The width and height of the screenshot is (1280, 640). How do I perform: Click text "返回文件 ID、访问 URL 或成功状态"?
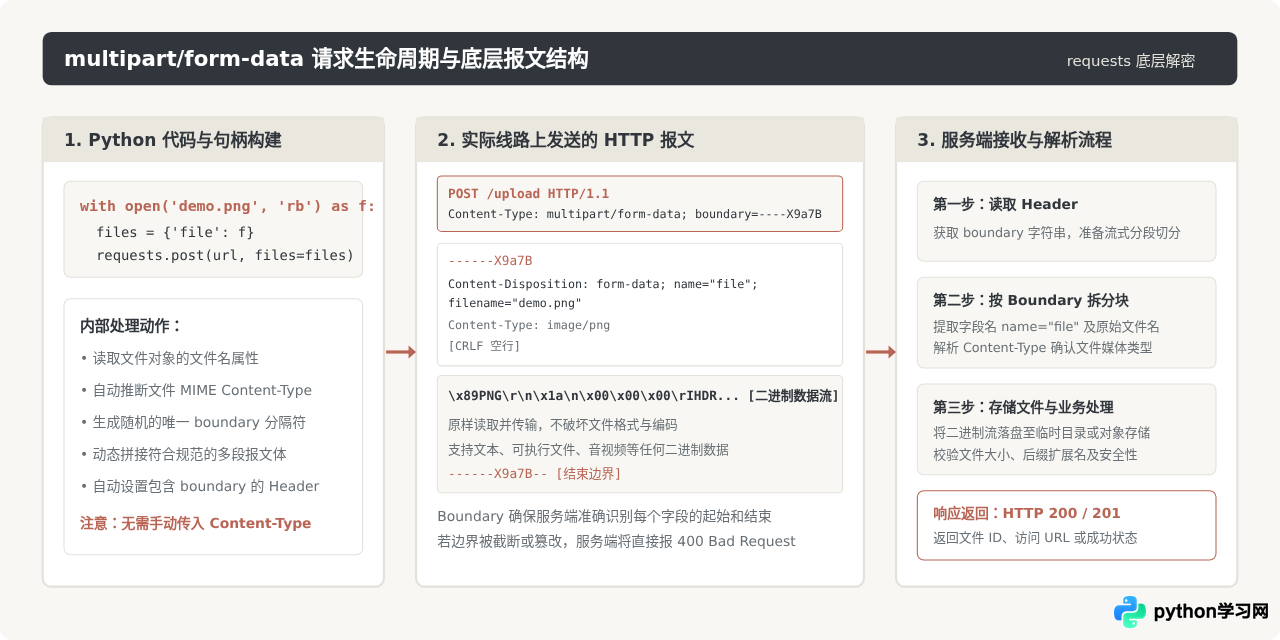point(1035,538)
